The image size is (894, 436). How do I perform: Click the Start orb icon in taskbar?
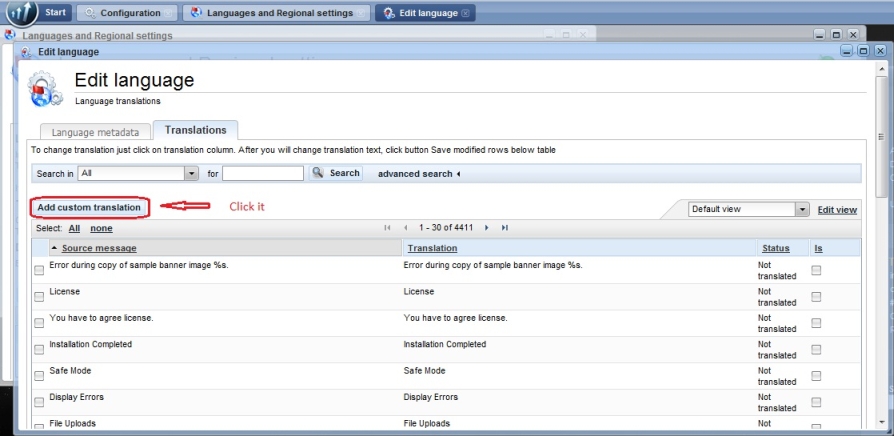click(22, 13)
